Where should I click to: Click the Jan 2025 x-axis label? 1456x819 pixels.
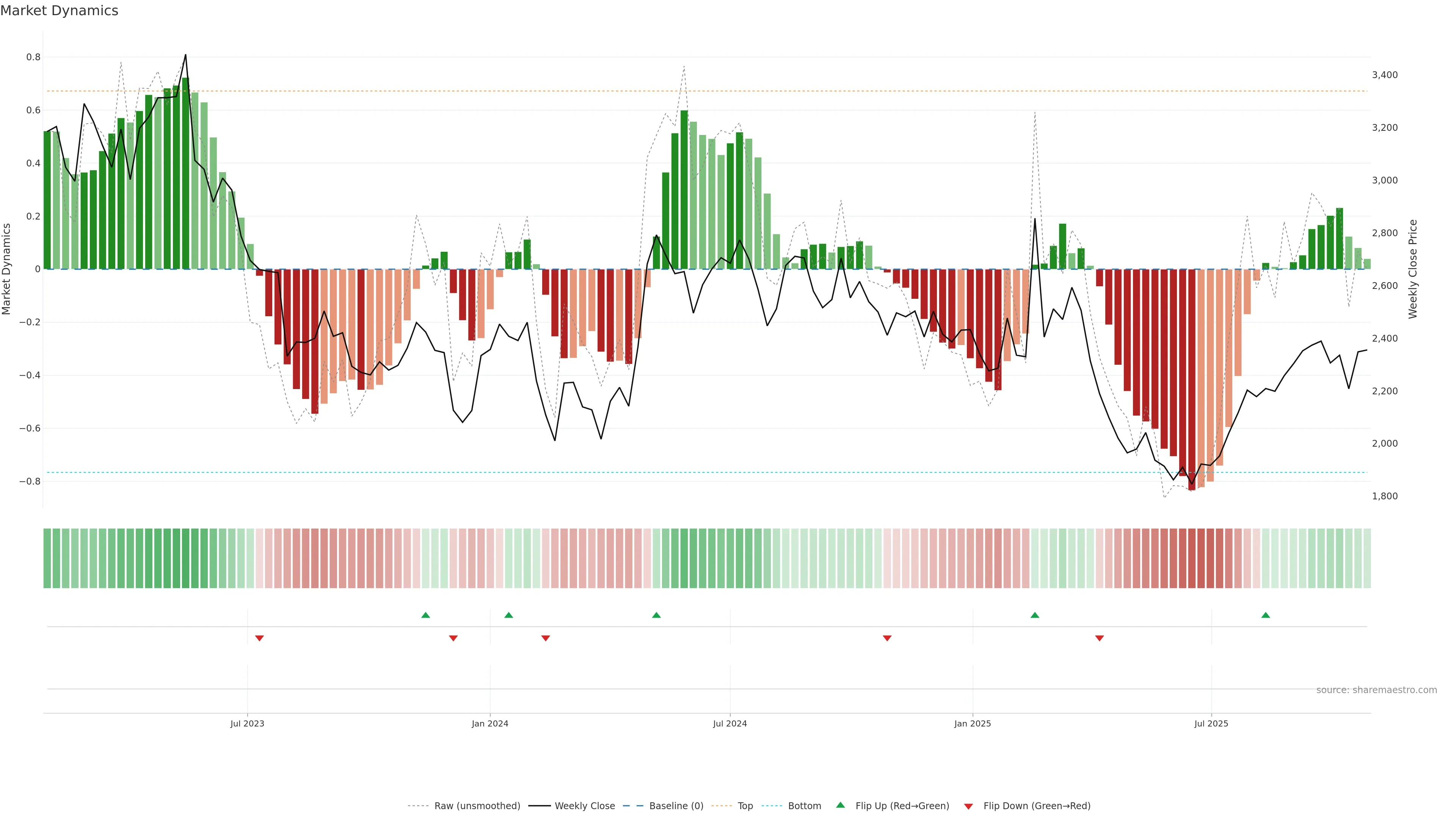[972, 723]
